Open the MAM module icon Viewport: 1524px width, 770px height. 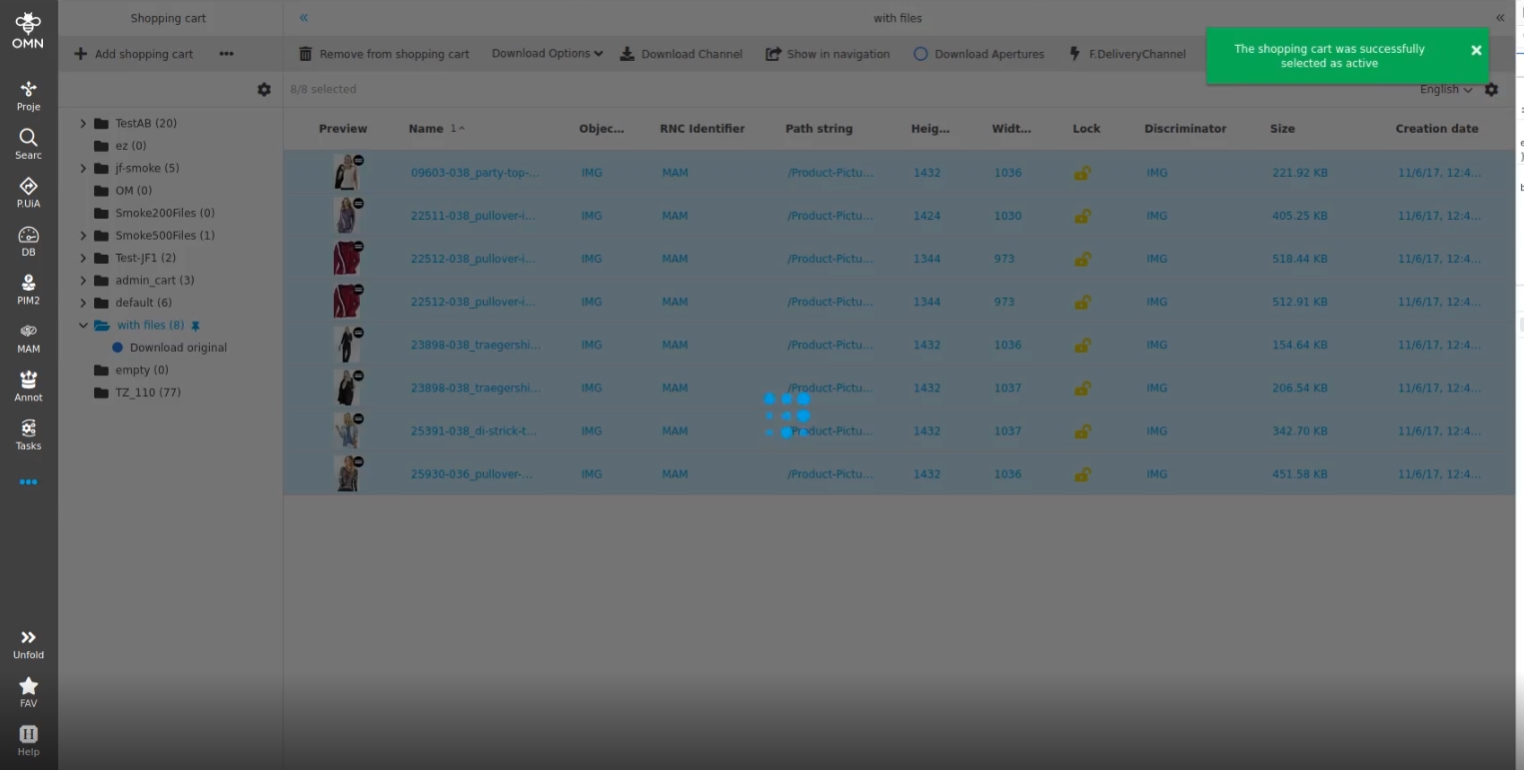28,338
